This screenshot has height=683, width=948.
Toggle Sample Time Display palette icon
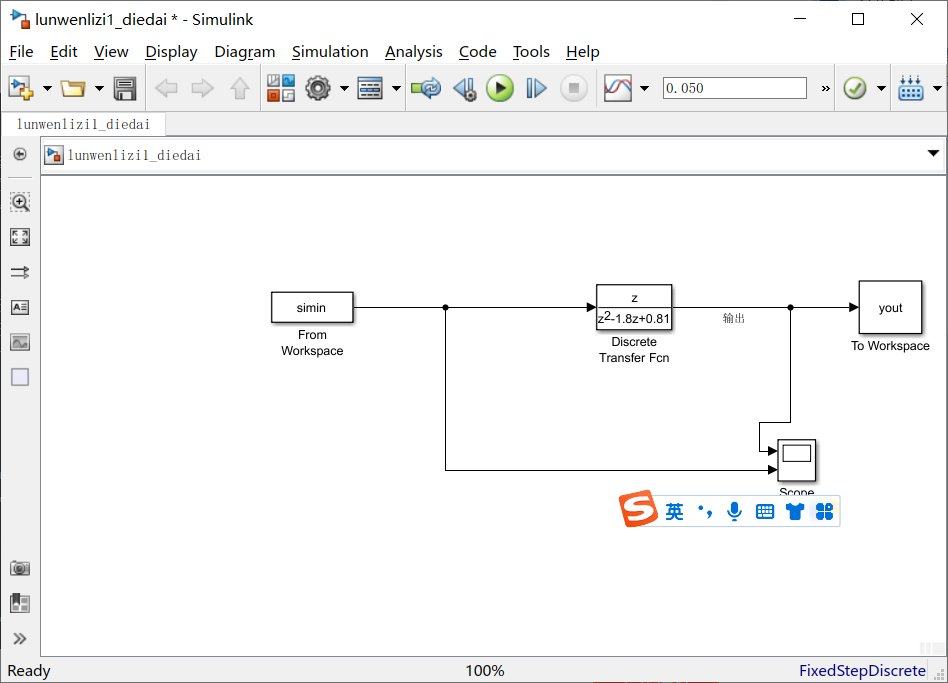(x=20, y=272)
